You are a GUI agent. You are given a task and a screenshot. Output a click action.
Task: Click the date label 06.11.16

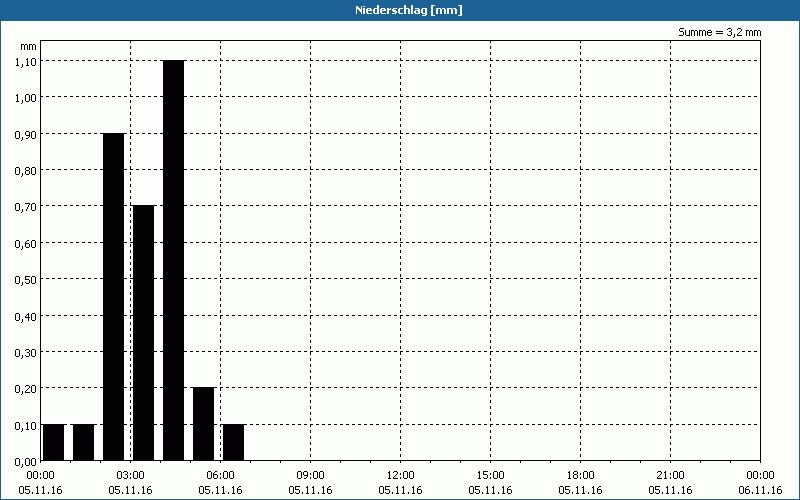(760, 490)
